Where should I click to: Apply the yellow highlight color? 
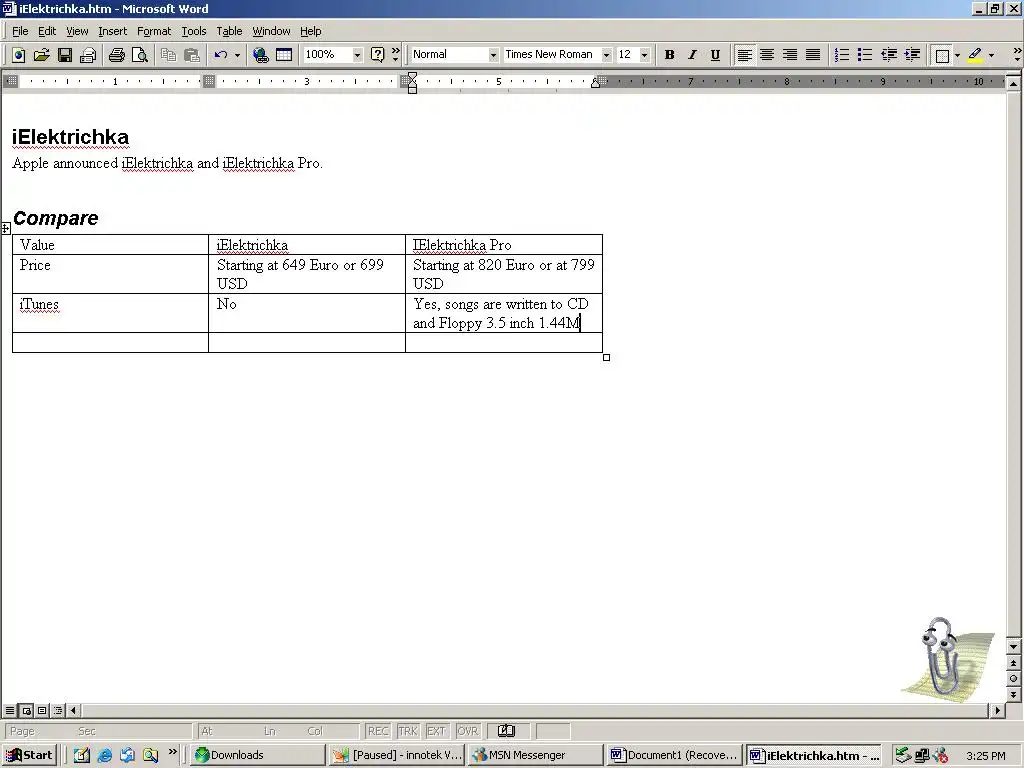(975, 56)
